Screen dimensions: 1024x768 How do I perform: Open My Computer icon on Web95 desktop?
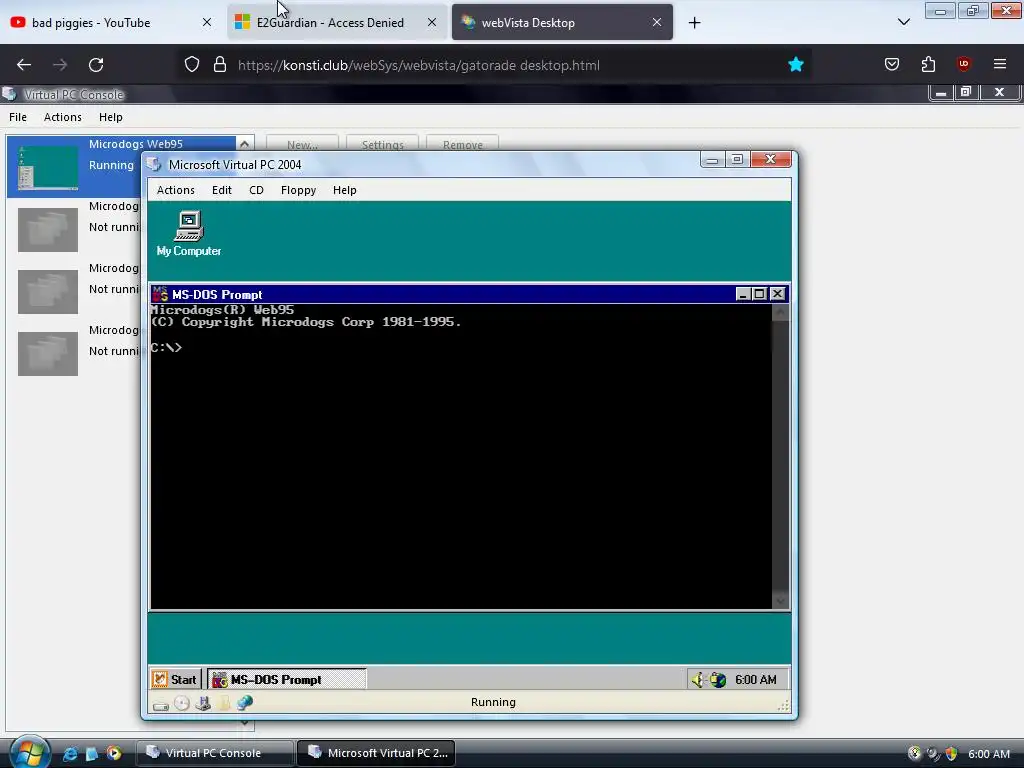189,233
